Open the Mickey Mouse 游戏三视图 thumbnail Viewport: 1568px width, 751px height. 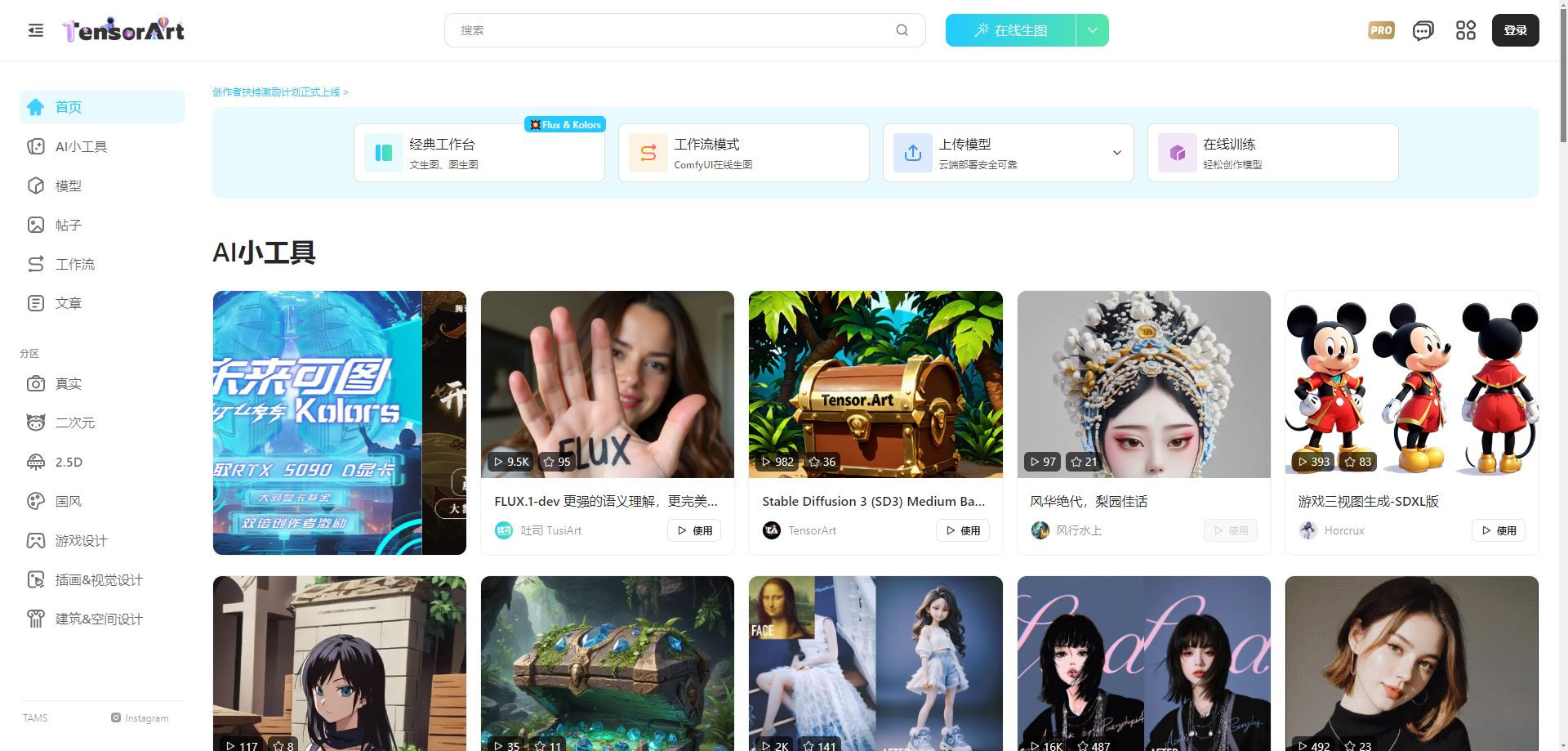point(1411,384)
